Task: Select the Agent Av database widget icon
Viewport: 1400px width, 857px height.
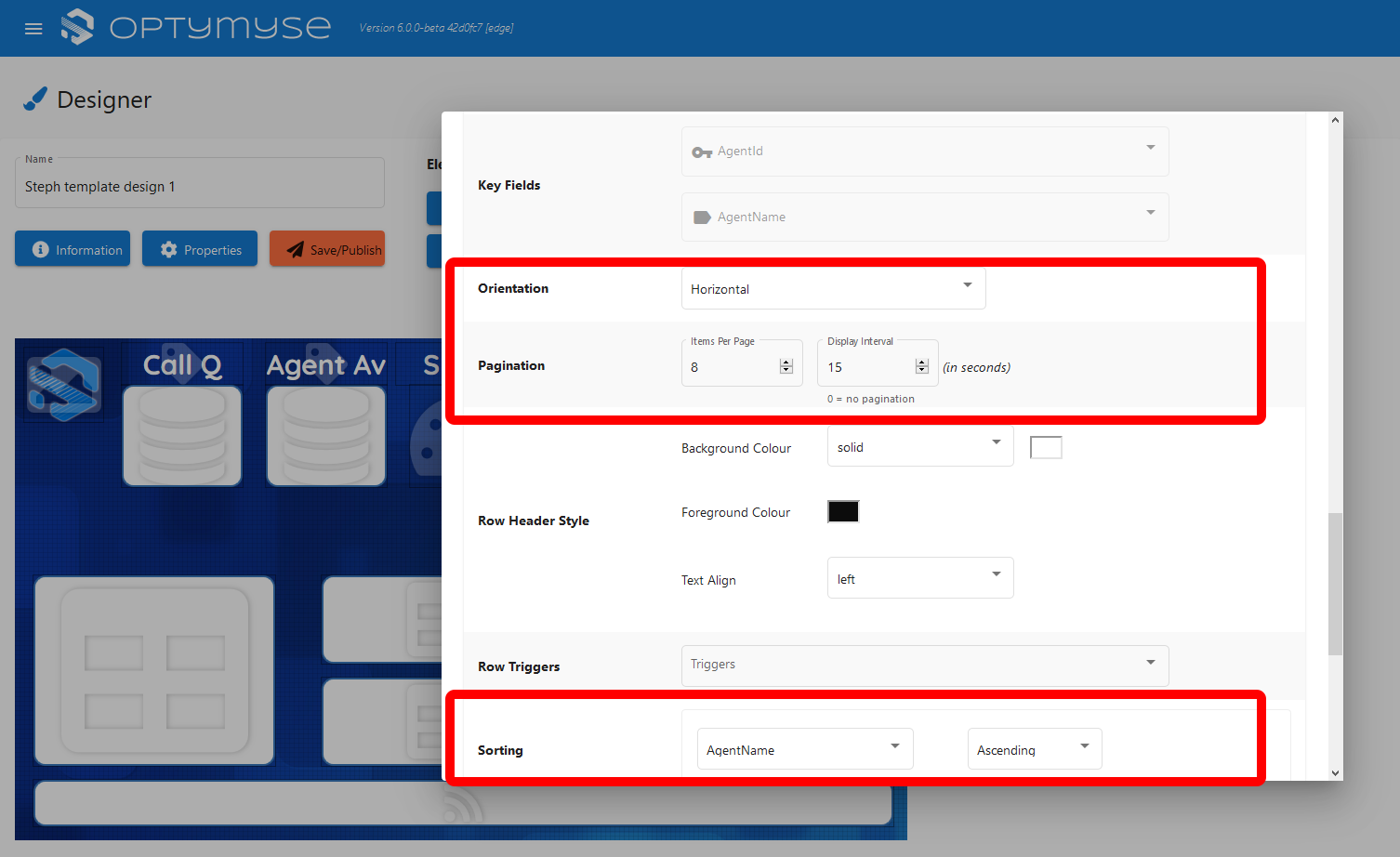Action: click(x=326, y=436)
